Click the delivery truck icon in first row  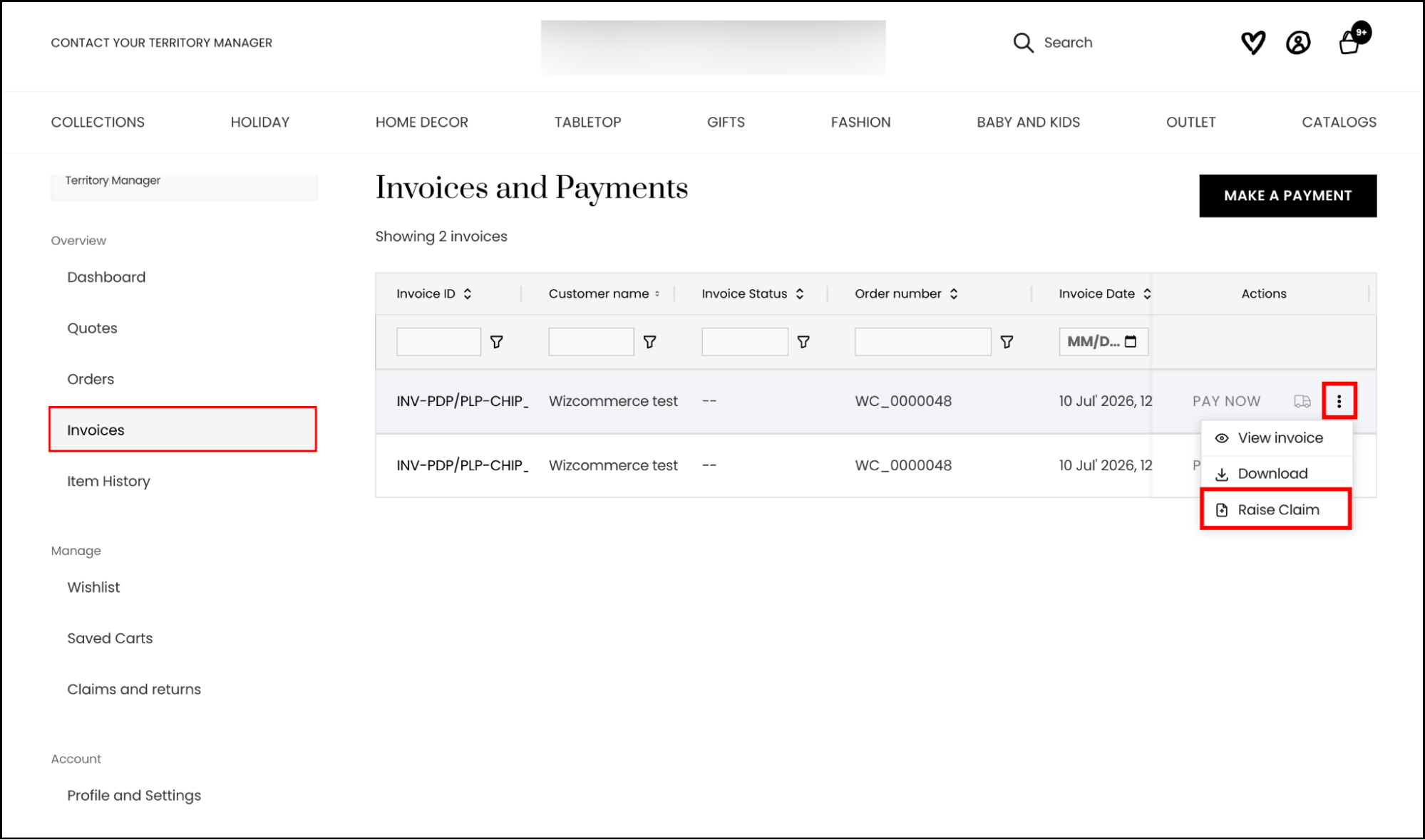pos(1302,402)
